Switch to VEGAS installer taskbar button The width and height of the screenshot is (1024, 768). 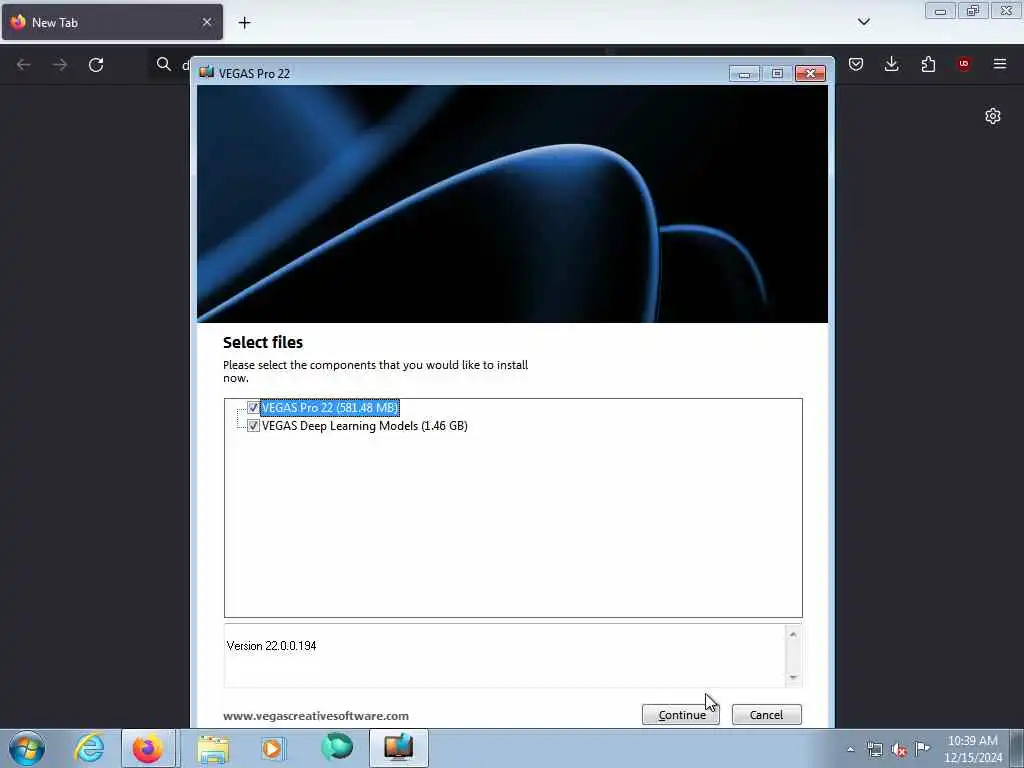[x=399, y=748]
